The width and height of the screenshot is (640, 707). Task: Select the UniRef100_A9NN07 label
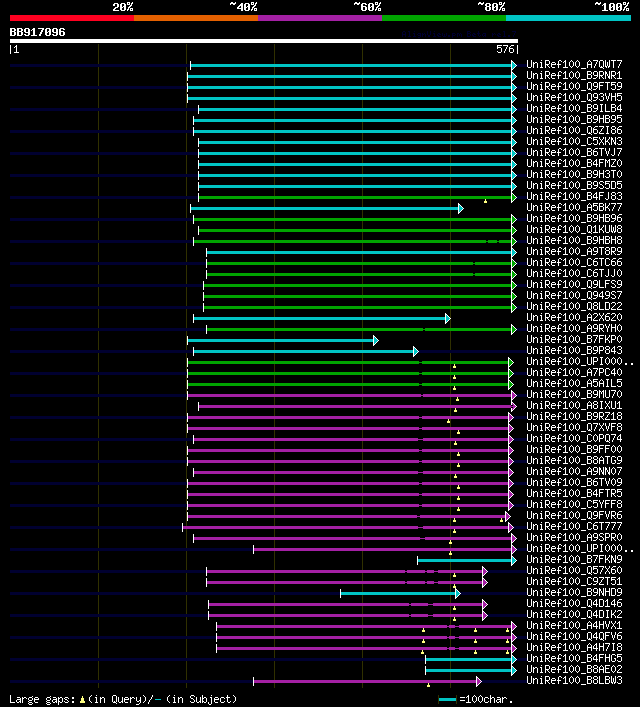[574, 471]
